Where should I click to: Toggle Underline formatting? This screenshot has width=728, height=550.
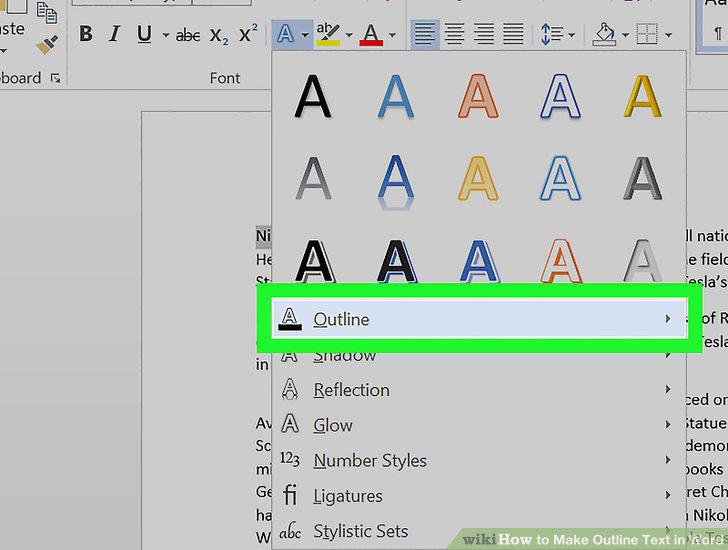144,34
